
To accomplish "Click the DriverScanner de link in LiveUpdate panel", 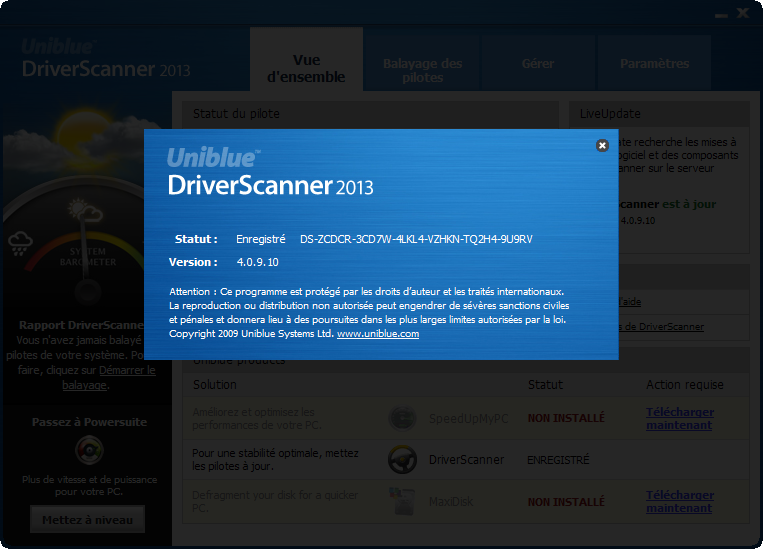I will pyautogui.click(x=661, y=327).
